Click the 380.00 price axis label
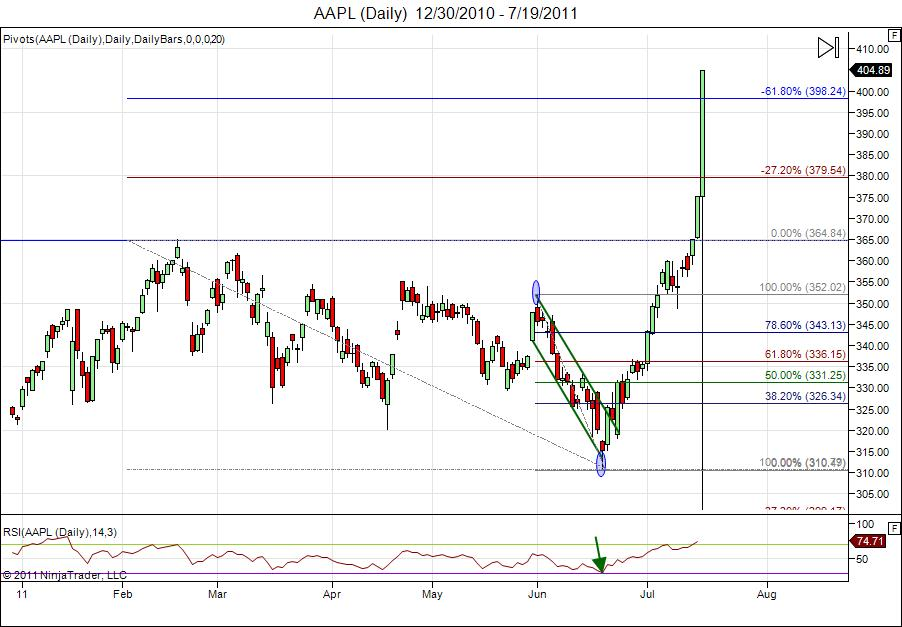Screen dimensions: 902x627 click(873, 176)
